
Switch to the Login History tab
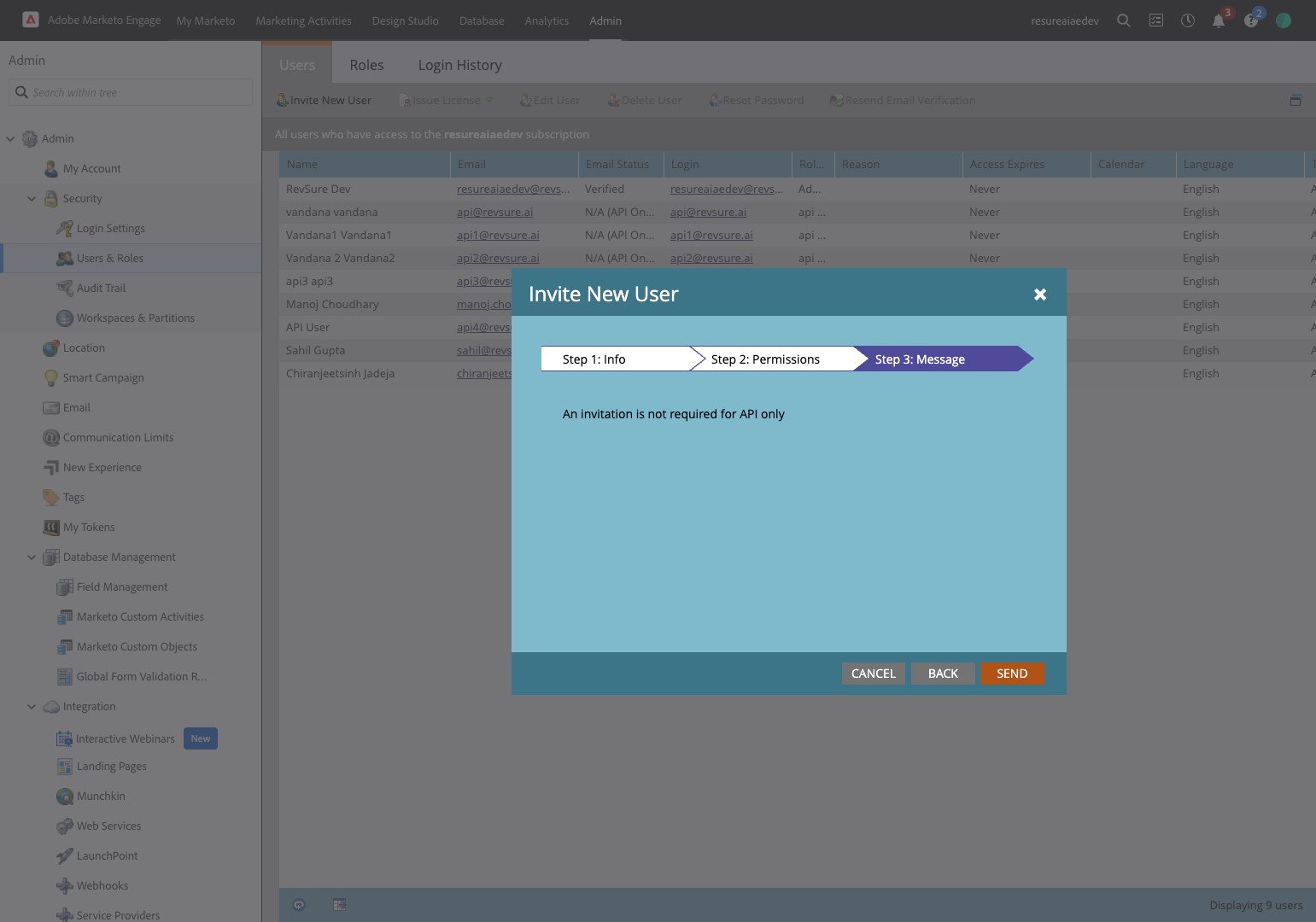pyautogui.click(x=459, y=65)
